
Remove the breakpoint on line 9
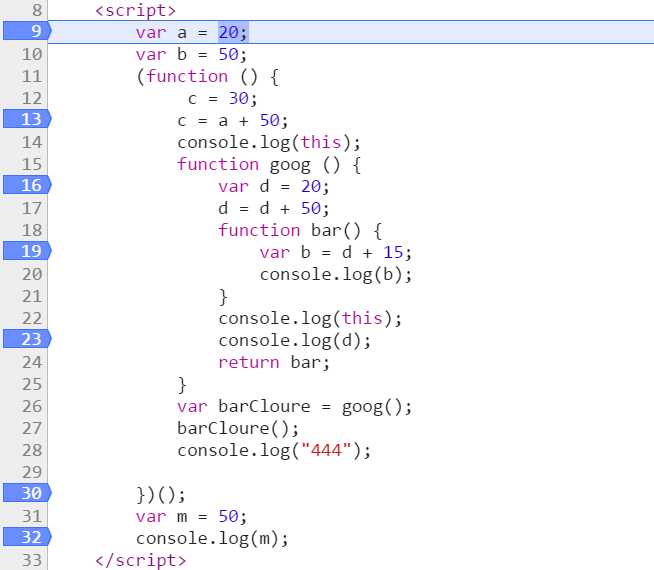[27, 31]
